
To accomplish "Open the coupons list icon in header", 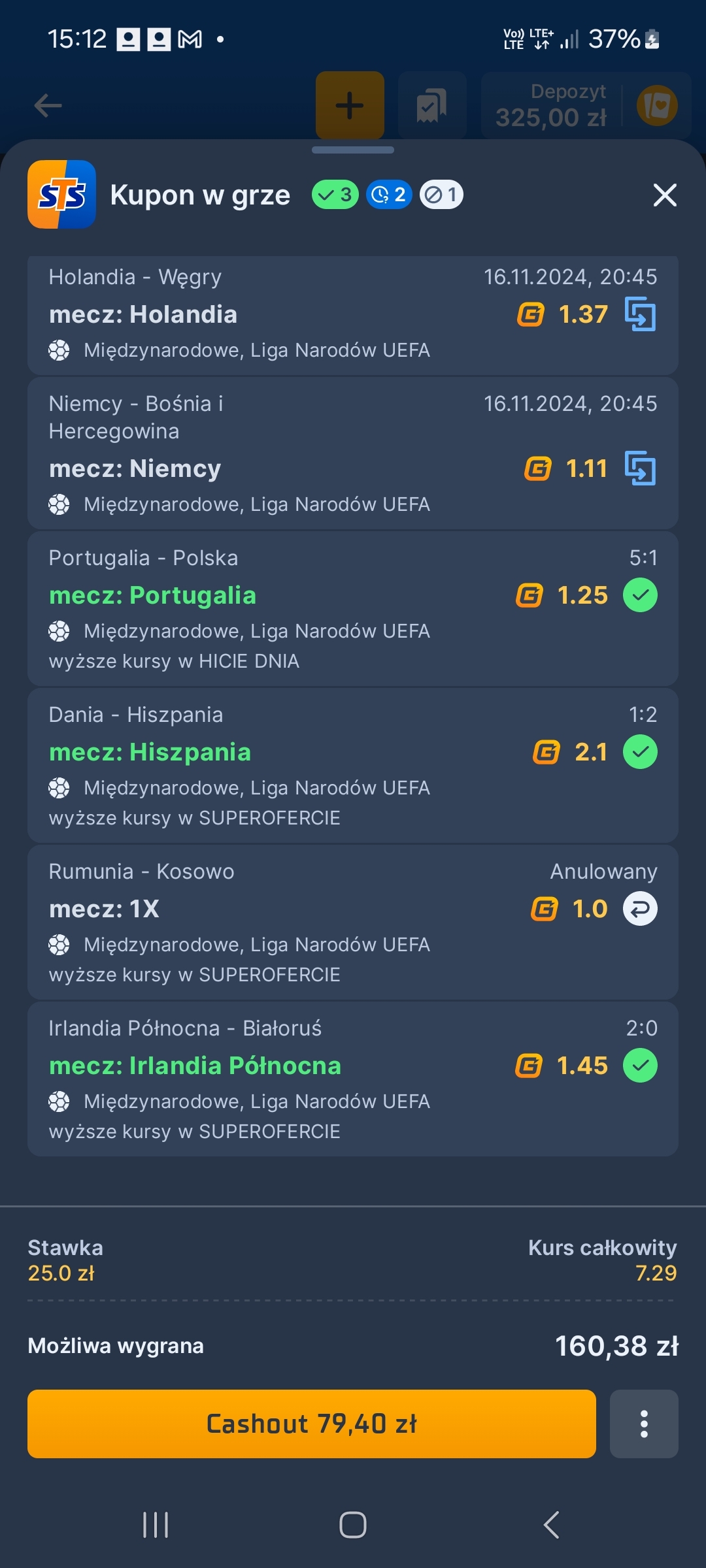I will click(x=431, y=105).
